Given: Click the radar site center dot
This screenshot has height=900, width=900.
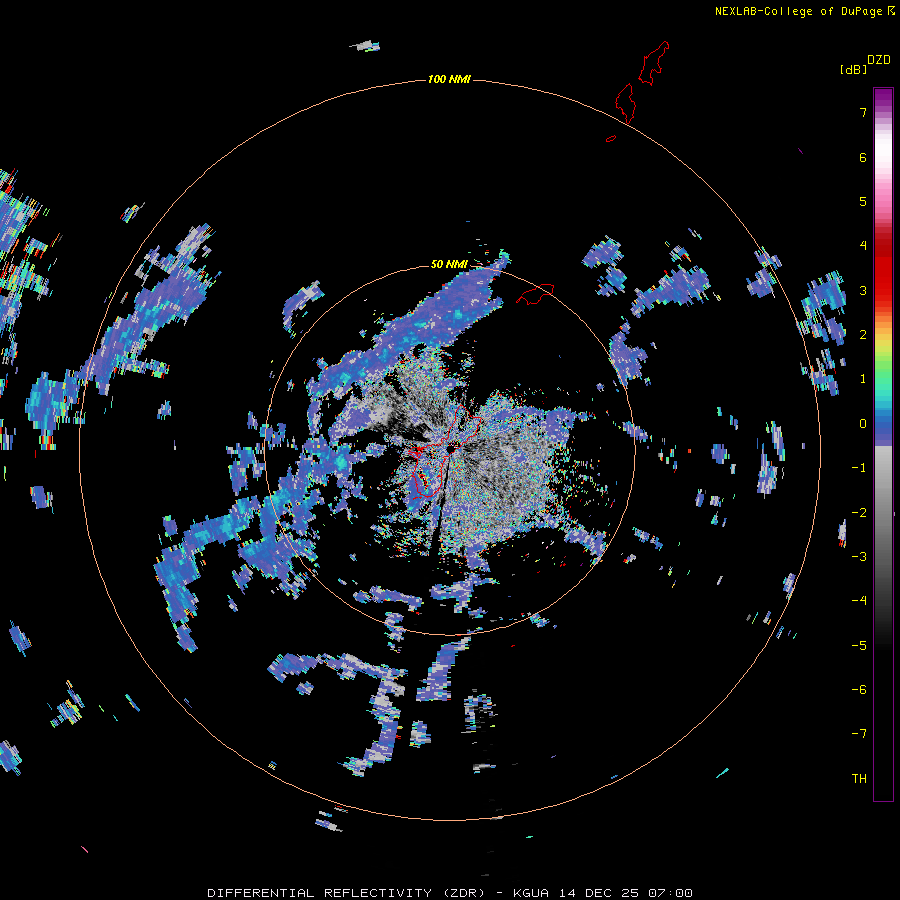Looking at the screenshot, I should click(x=452, y=449).
